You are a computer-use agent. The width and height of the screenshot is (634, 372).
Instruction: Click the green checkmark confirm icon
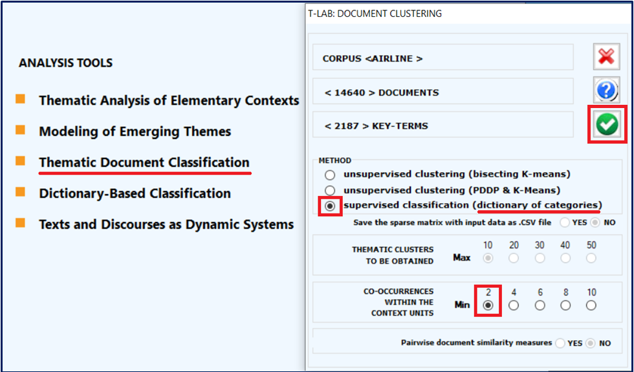tap(607, 125)
